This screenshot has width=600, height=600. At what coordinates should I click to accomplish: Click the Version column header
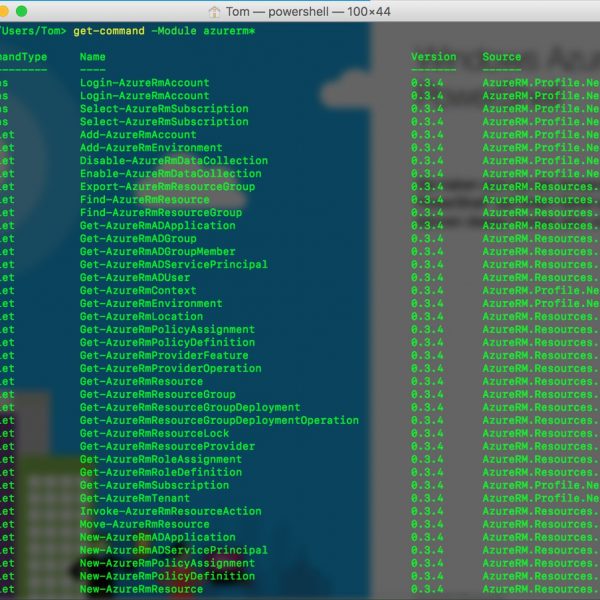point(433,57)
